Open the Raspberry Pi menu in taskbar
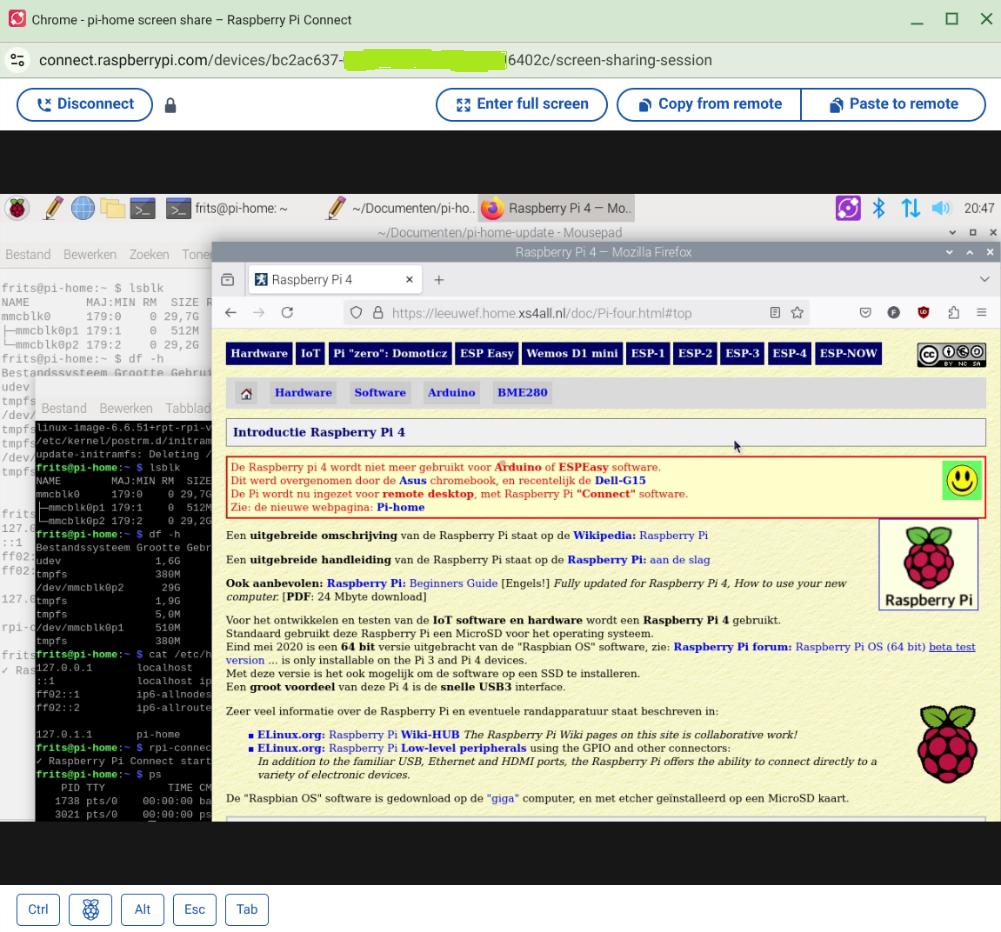This screenshot has height=932, width=1001. click(17, 209)
